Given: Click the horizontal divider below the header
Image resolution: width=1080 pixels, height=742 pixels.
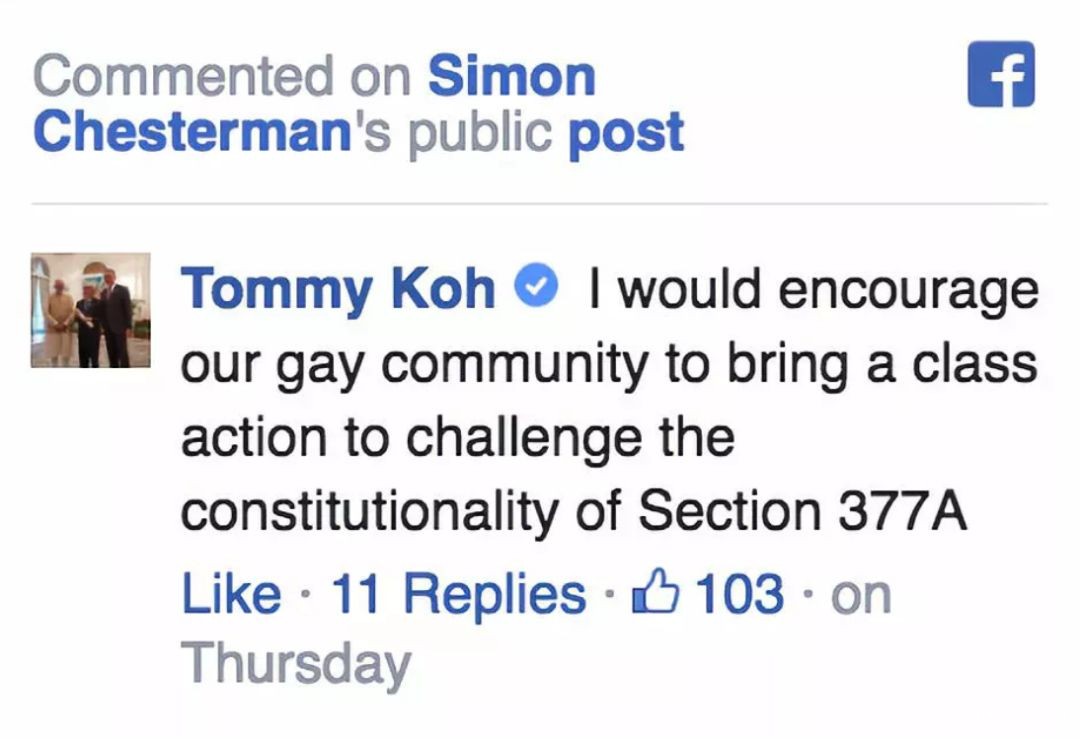Looking at the screenshot, I should pos(540,204).
